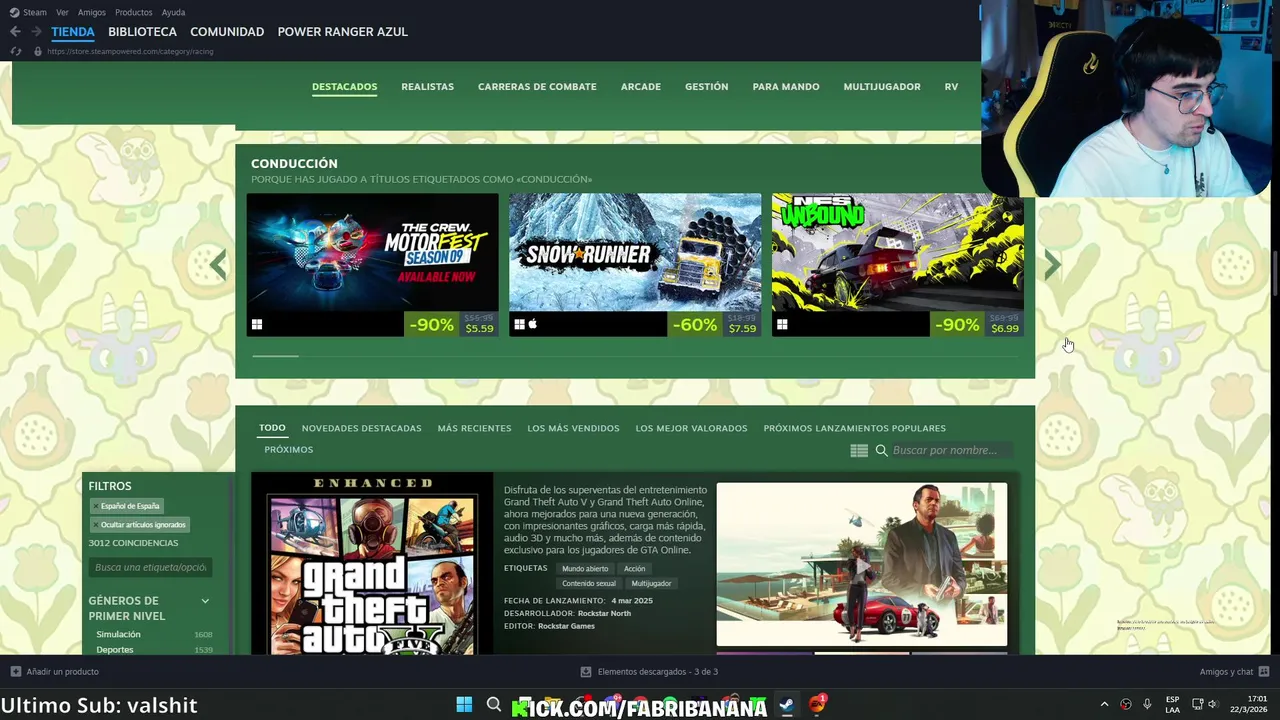Click the Rockstar North developer link
Image resolution: width=1280 pixels, height=720 pixels.
pos(604,614)
